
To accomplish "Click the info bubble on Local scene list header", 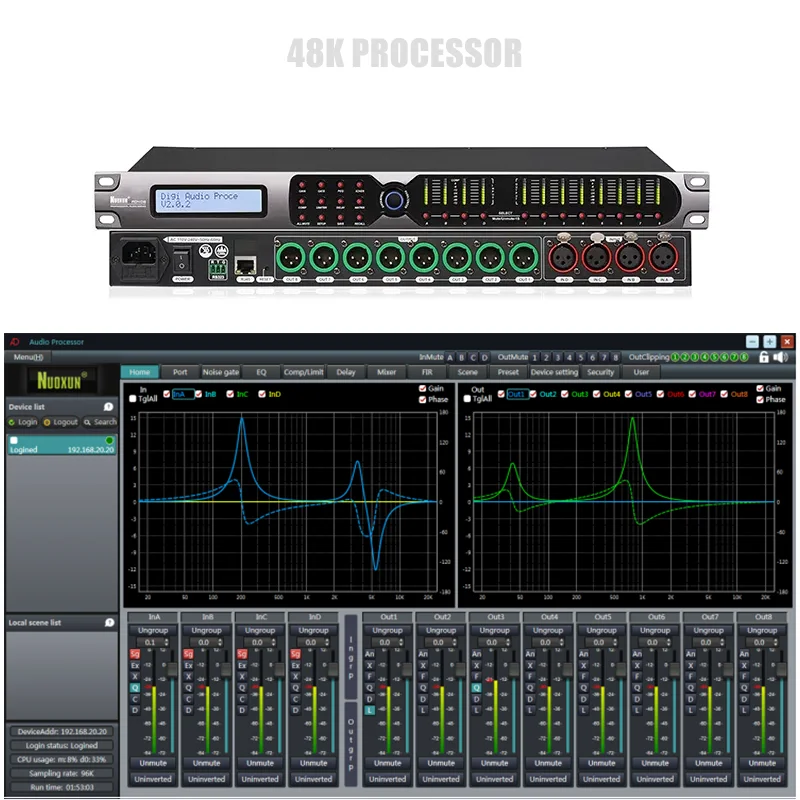I will click(110, 621).
